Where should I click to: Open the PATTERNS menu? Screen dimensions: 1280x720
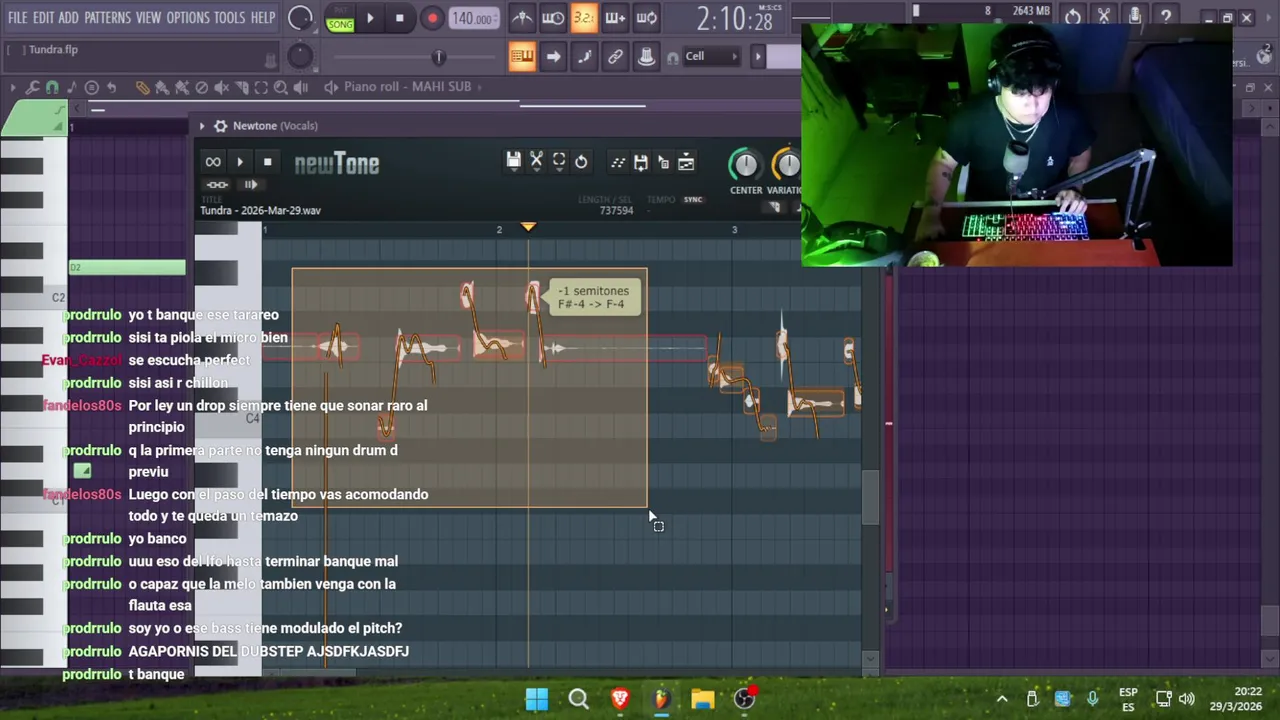(x=107, y=18)
